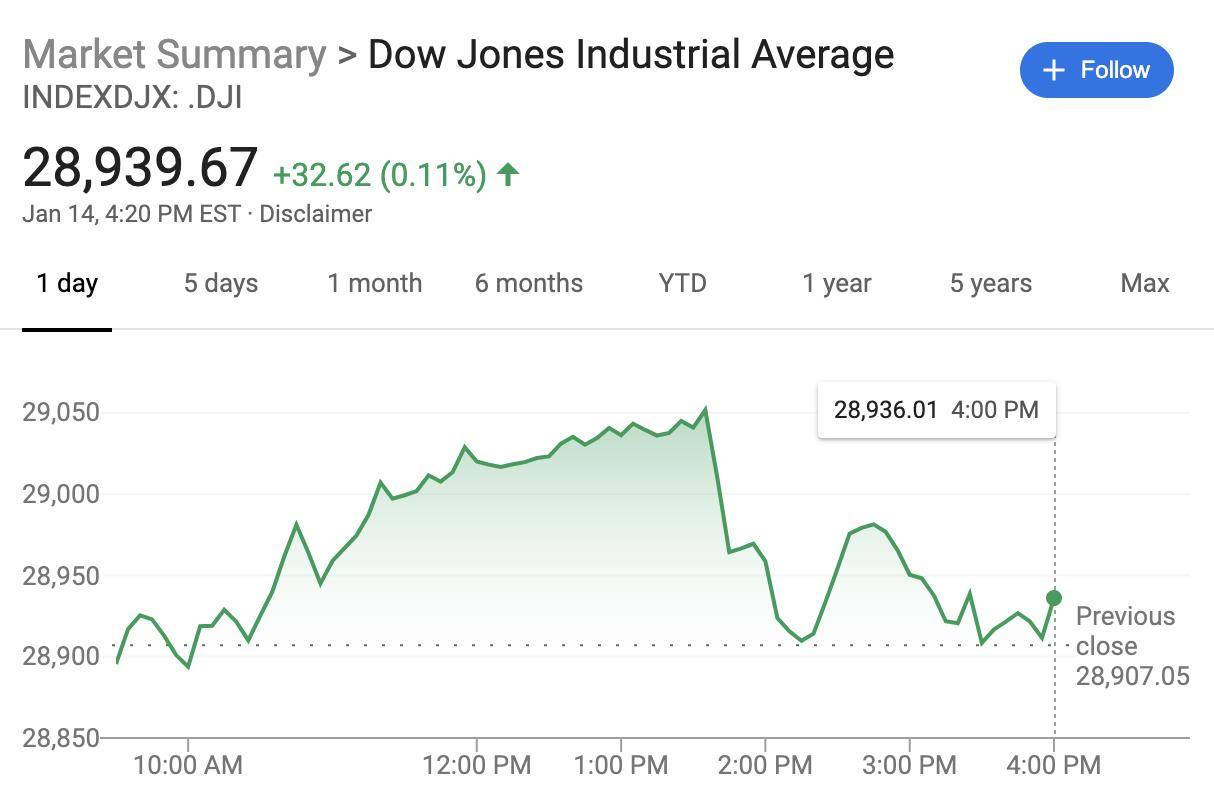Image resolution: width=1214 pixels, height=788 pixels.
Task: Click the Previous close label
Action: pos(1125,631)
